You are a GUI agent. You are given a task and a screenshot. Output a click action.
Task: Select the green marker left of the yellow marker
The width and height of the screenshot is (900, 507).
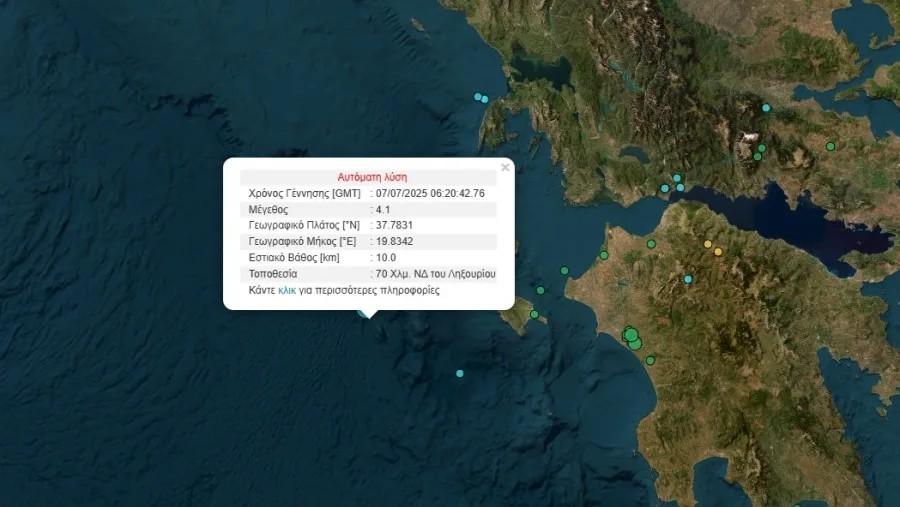coord(651,244)
